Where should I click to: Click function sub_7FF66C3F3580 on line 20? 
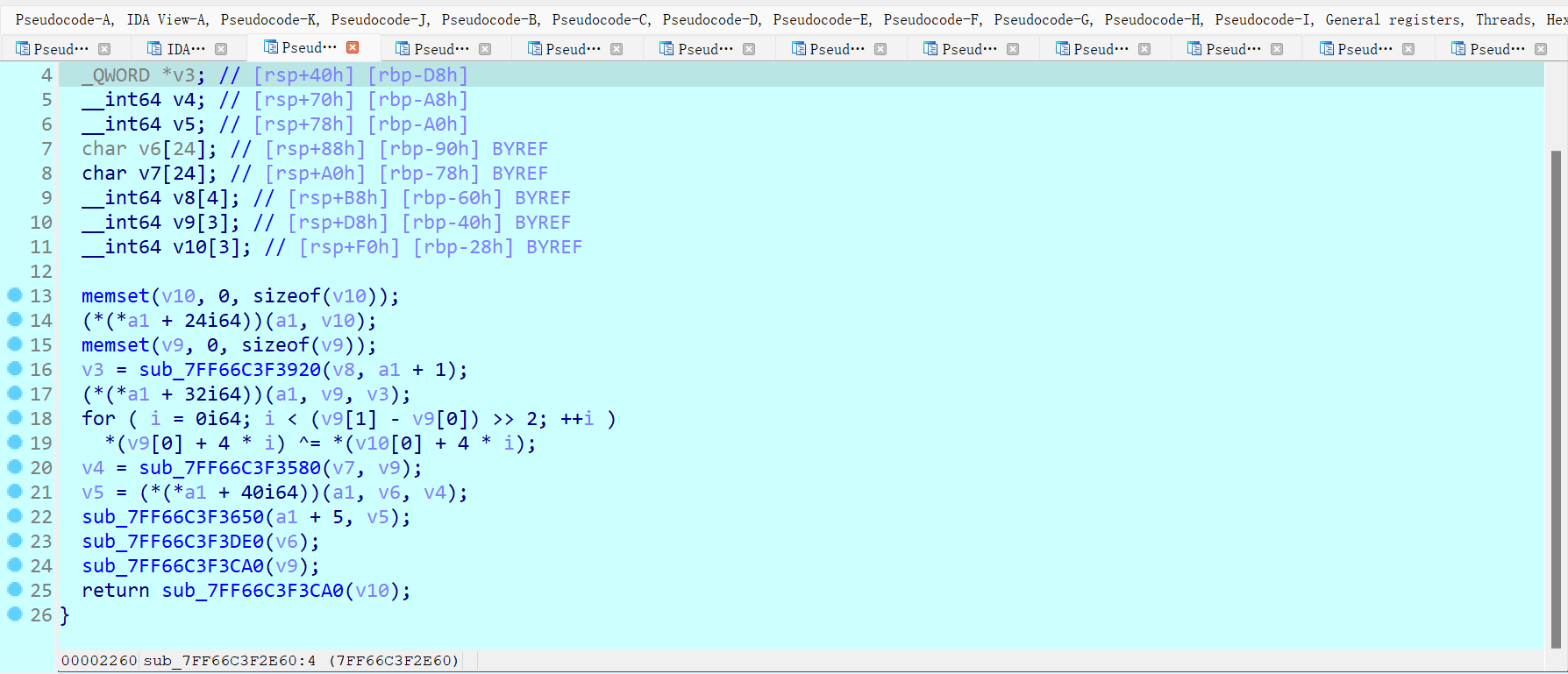[230, 468]
